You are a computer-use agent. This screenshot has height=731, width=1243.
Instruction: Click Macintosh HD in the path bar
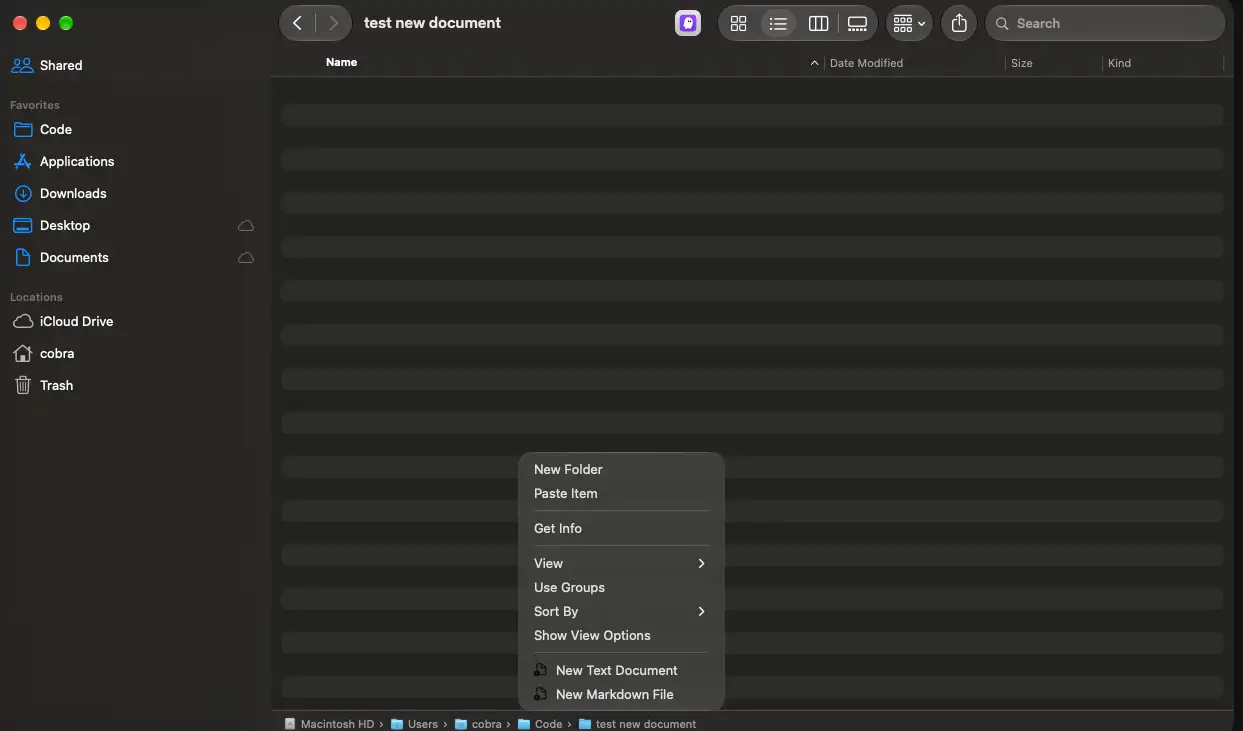point(329,724)
